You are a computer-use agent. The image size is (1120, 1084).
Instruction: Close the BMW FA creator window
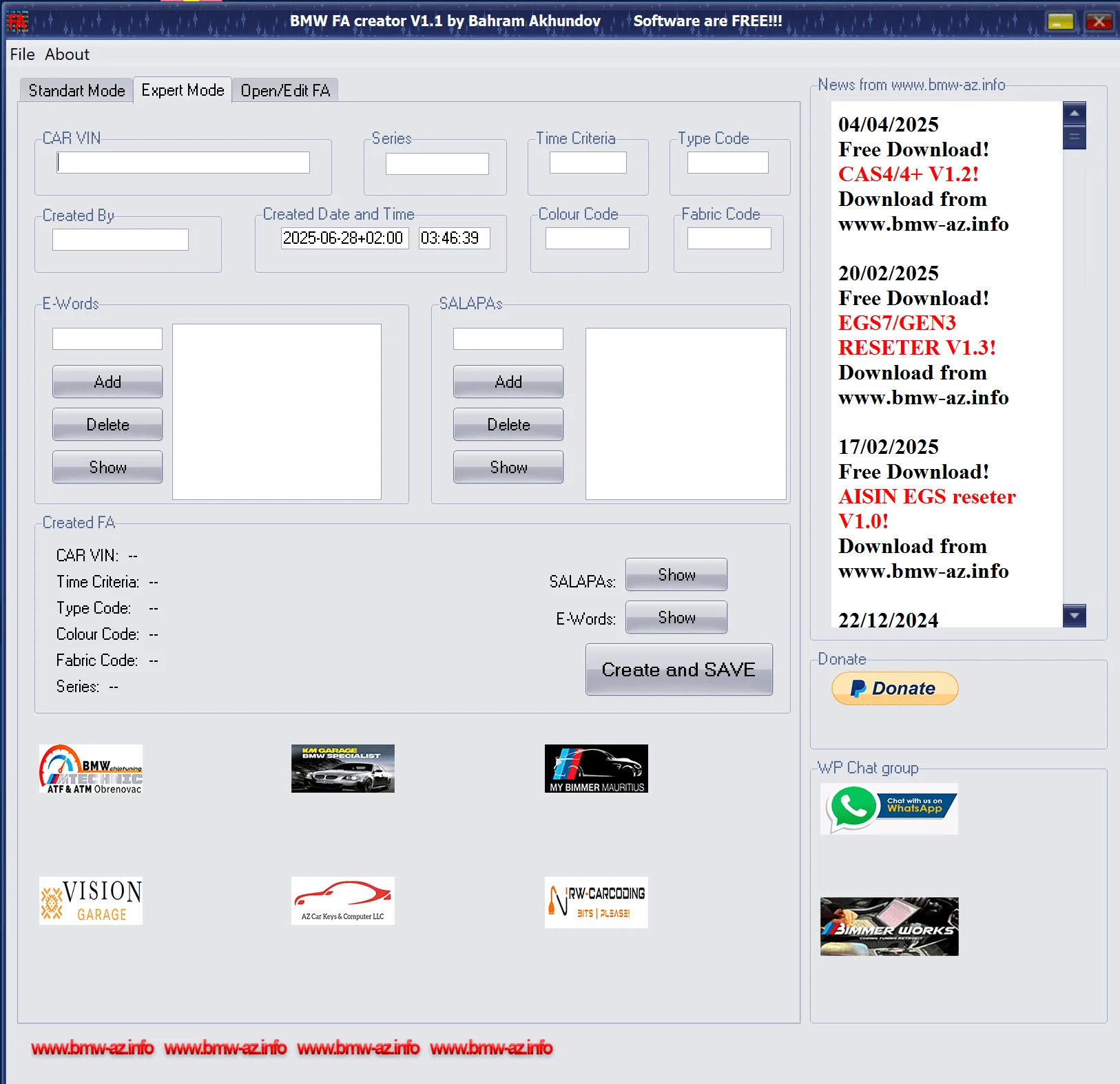pyautogui.click(x=1099, y=21)
